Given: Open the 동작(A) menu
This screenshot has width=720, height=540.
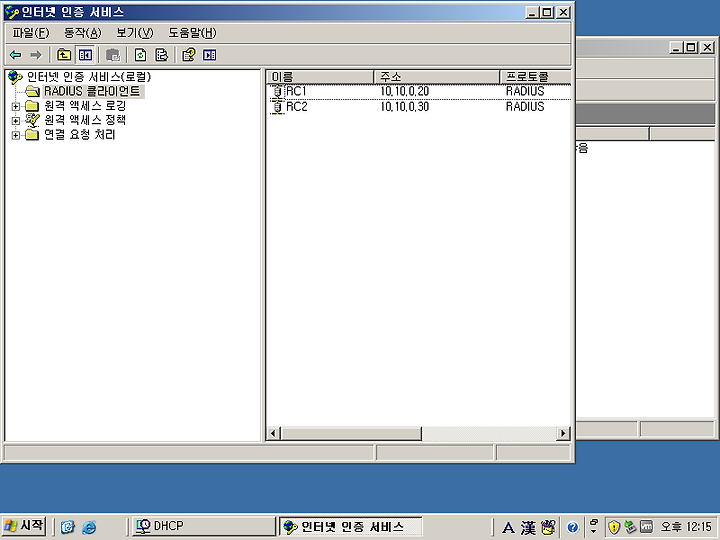Looking at the screenshot, I should tap(82, 33).
